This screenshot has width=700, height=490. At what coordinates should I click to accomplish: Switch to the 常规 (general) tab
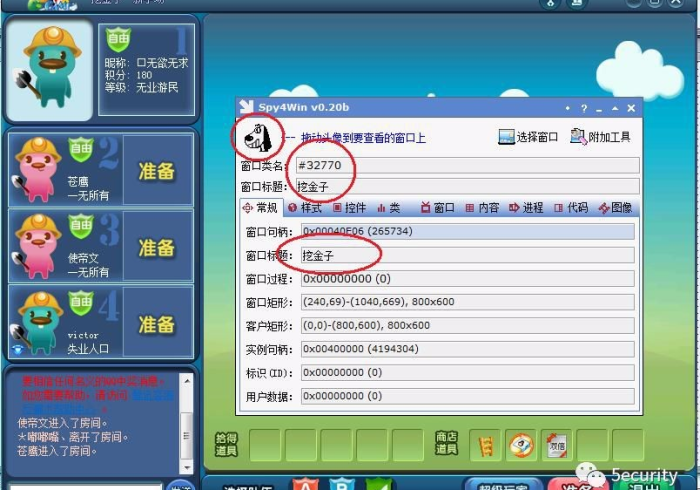click(260, 208)
